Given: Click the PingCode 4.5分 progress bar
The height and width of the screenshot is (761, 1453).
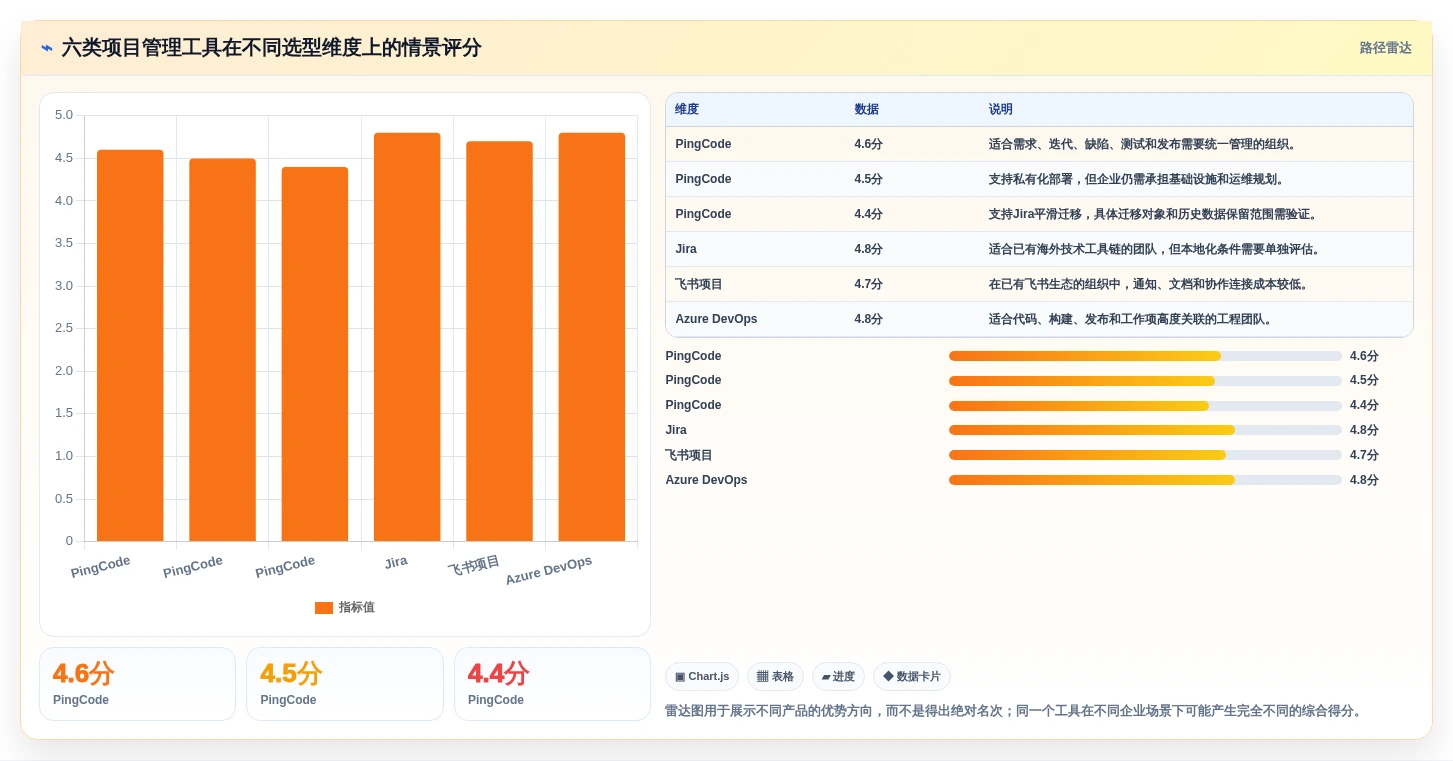Looking at the screenshot, I should coord(1145,381).
